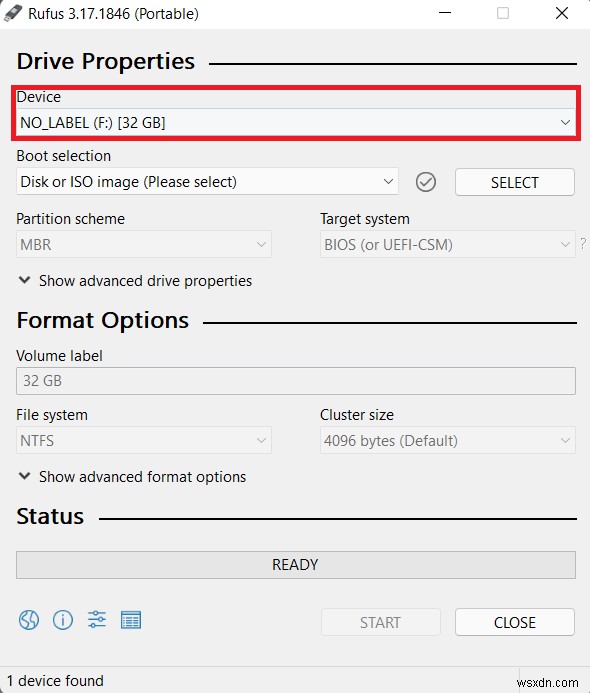Expand Show advanced format options
This screenshot has height=693, width=590.
pos(132,477)
